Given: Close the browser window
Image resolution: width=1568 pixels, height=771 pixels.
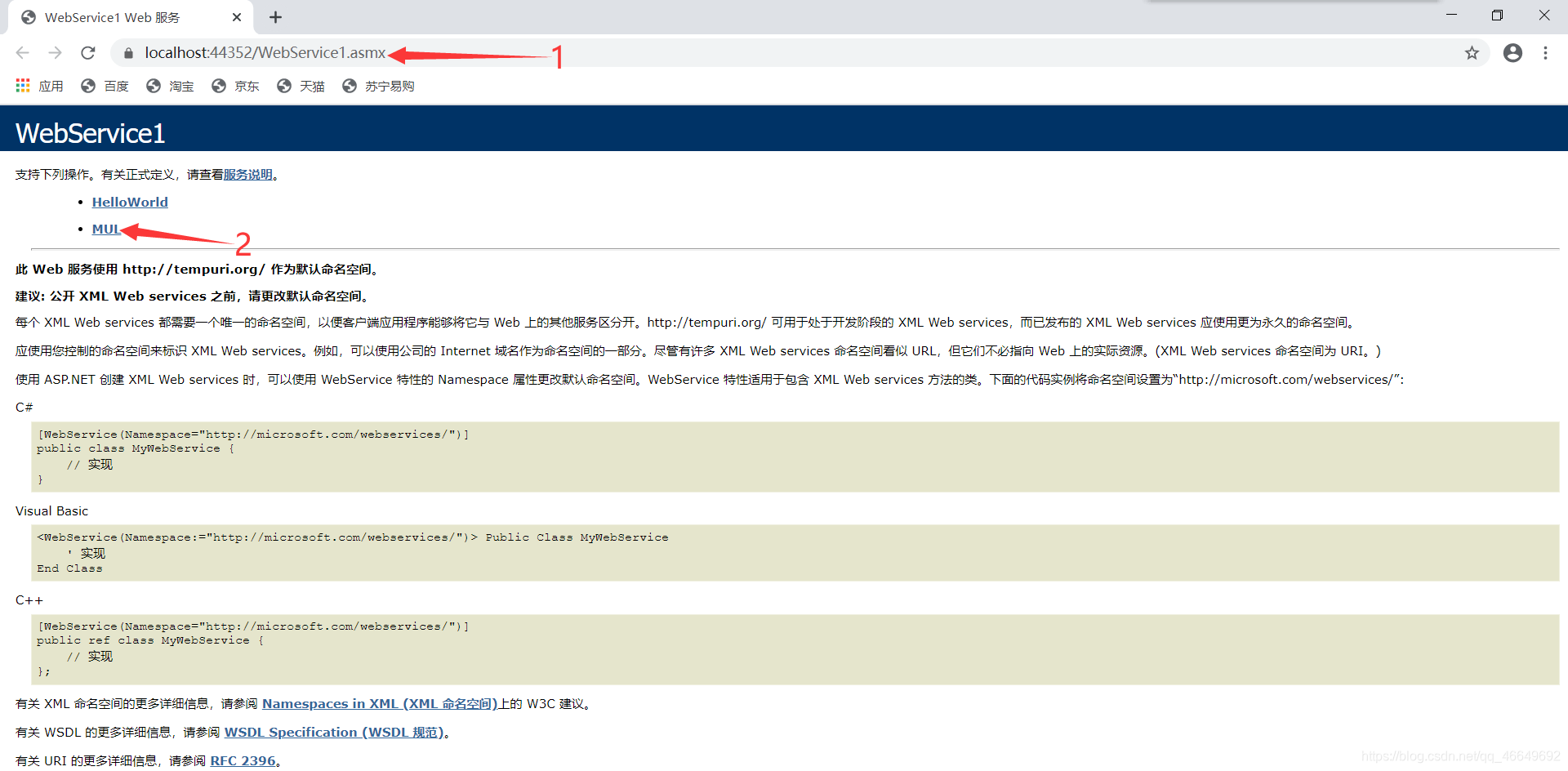Looking at the screenshot, I should (1543, 16).
